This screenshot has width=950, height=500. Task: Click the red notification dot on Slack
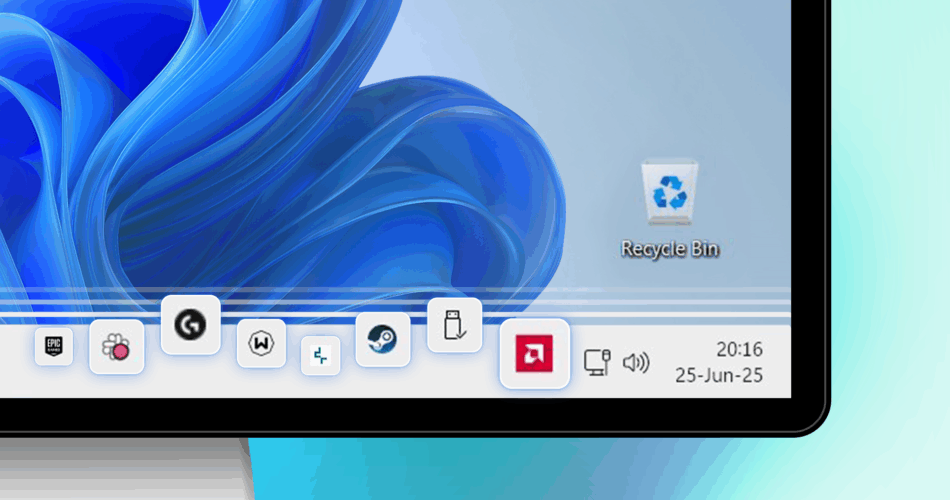point(121,351)
